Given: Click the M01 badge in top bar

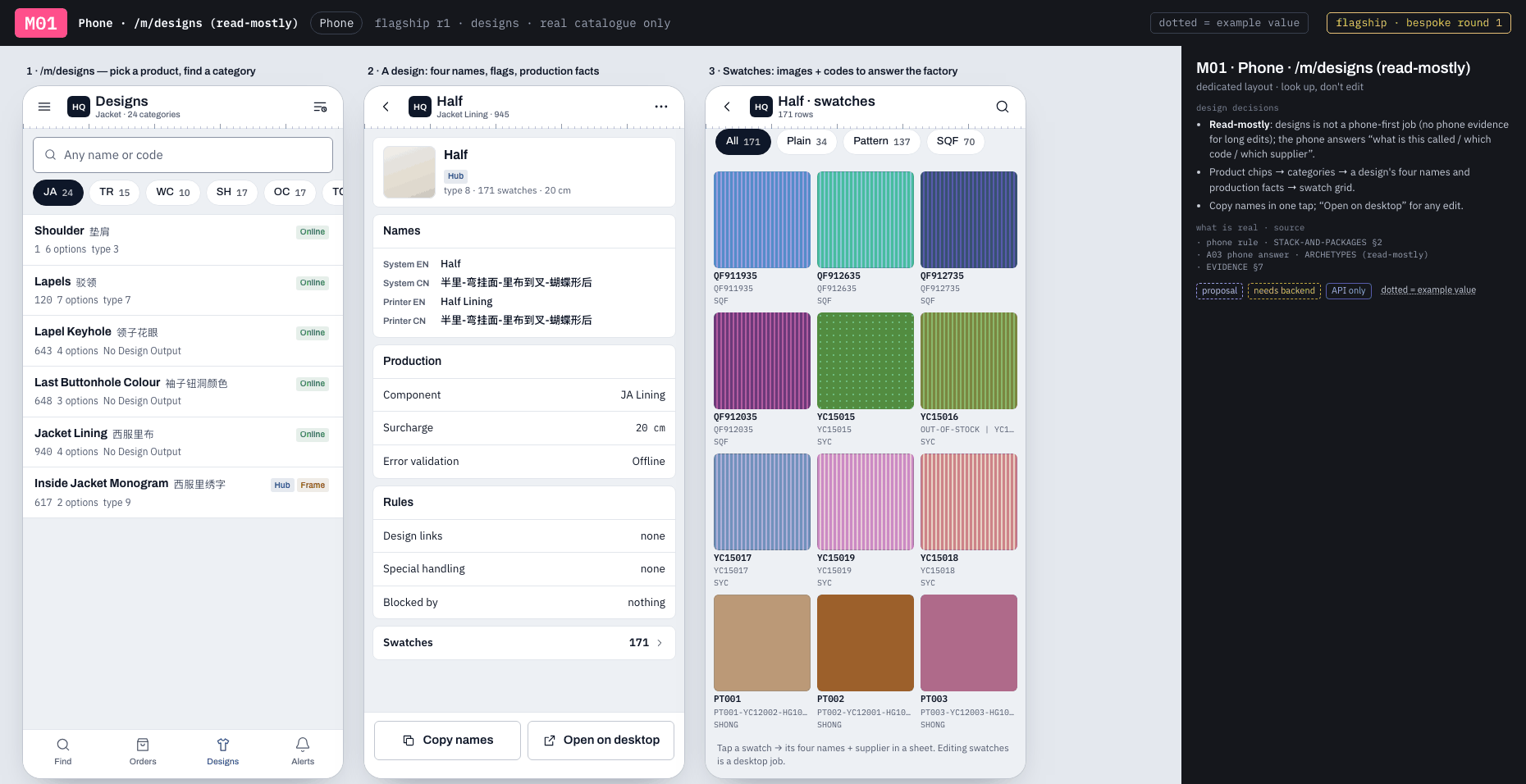Looking at the screenshot, I should [41, 23].
